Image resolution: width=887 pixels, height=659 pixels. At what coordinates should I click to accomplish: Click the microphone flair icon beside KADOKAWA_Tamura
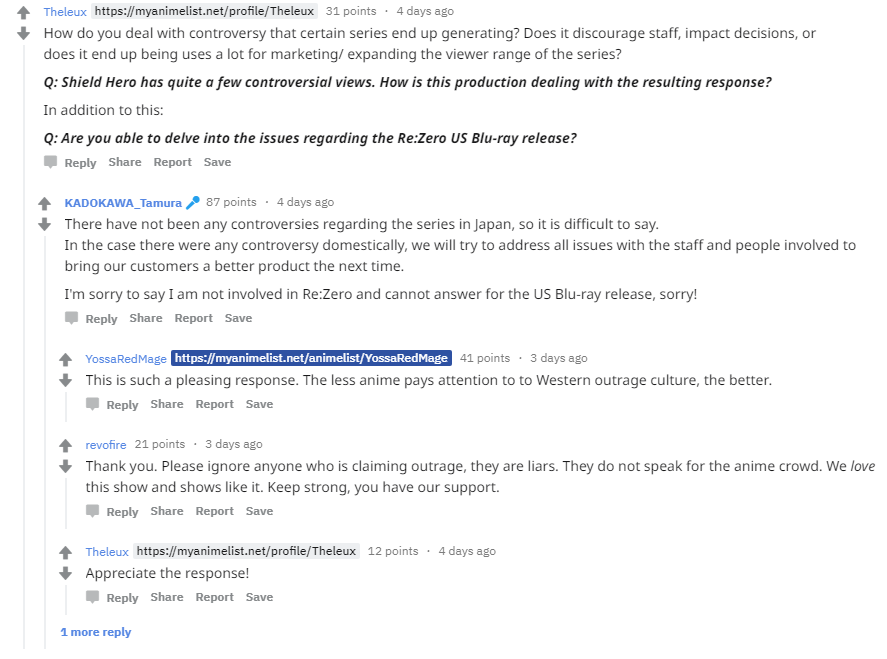point(193,203)
